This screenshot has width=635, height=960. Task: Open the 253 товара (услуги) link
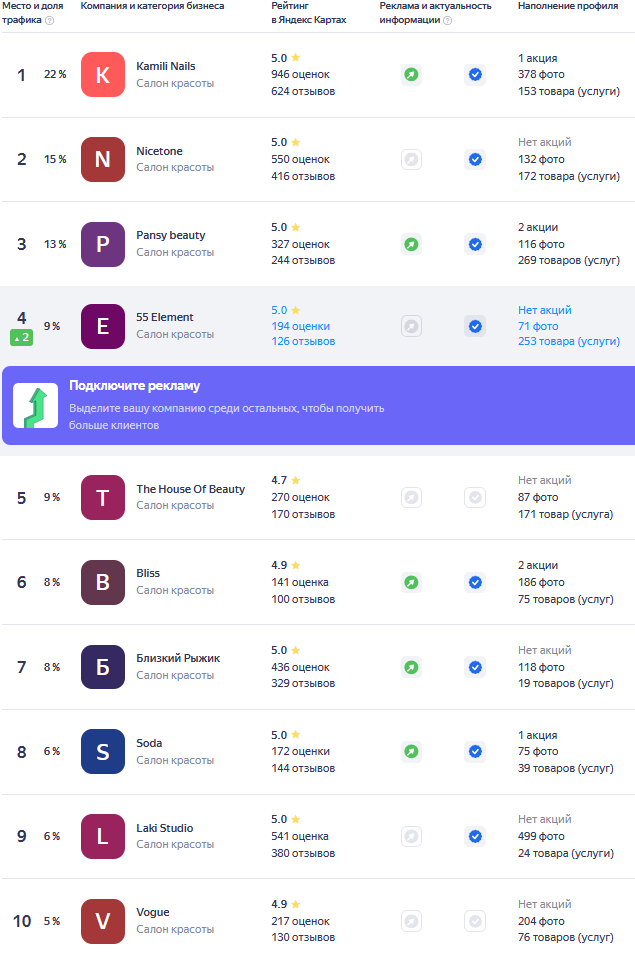(x=569, y=342)
